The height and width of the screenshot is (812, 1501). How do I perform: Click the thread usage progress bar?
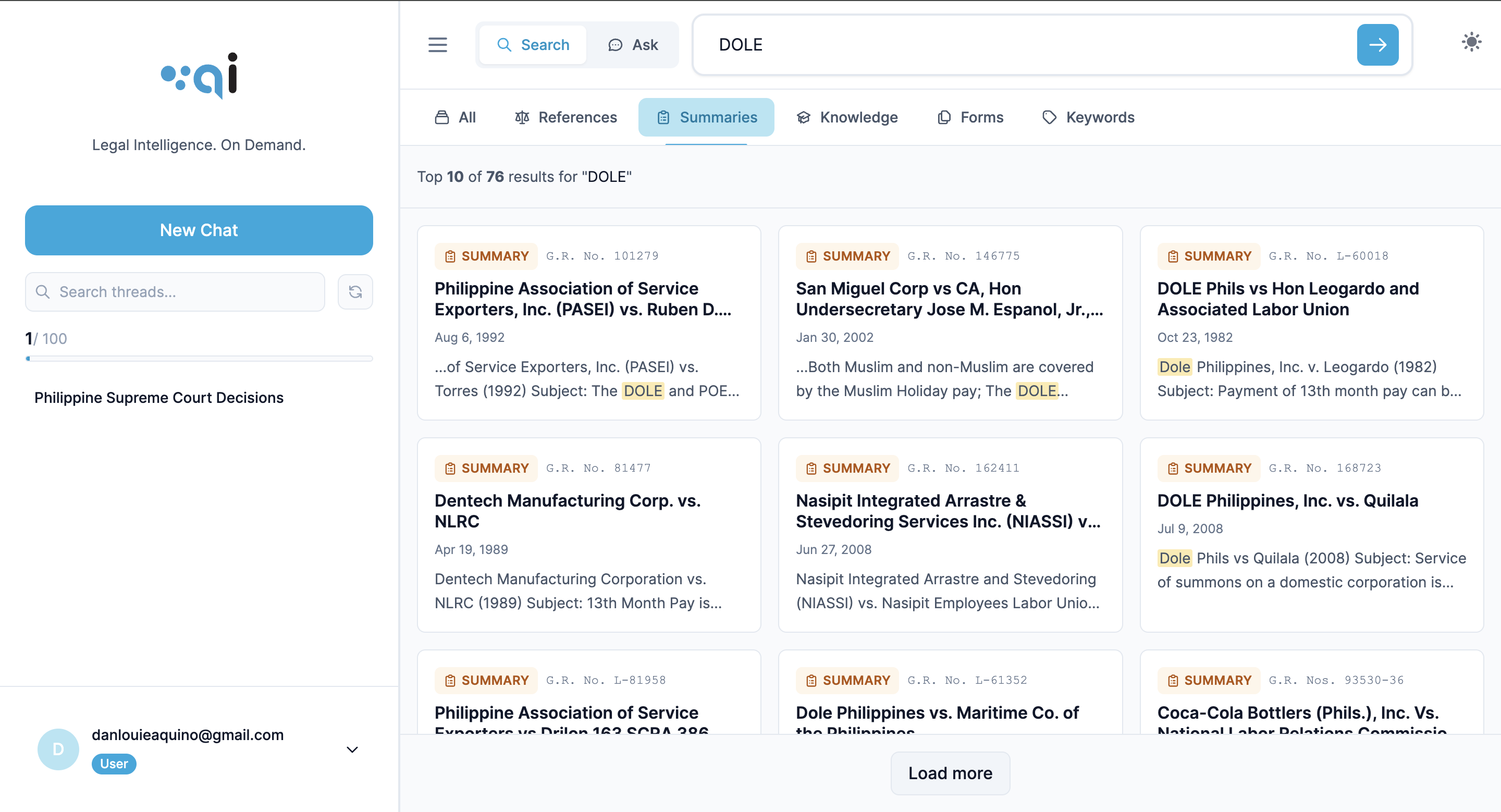(199, 358)
